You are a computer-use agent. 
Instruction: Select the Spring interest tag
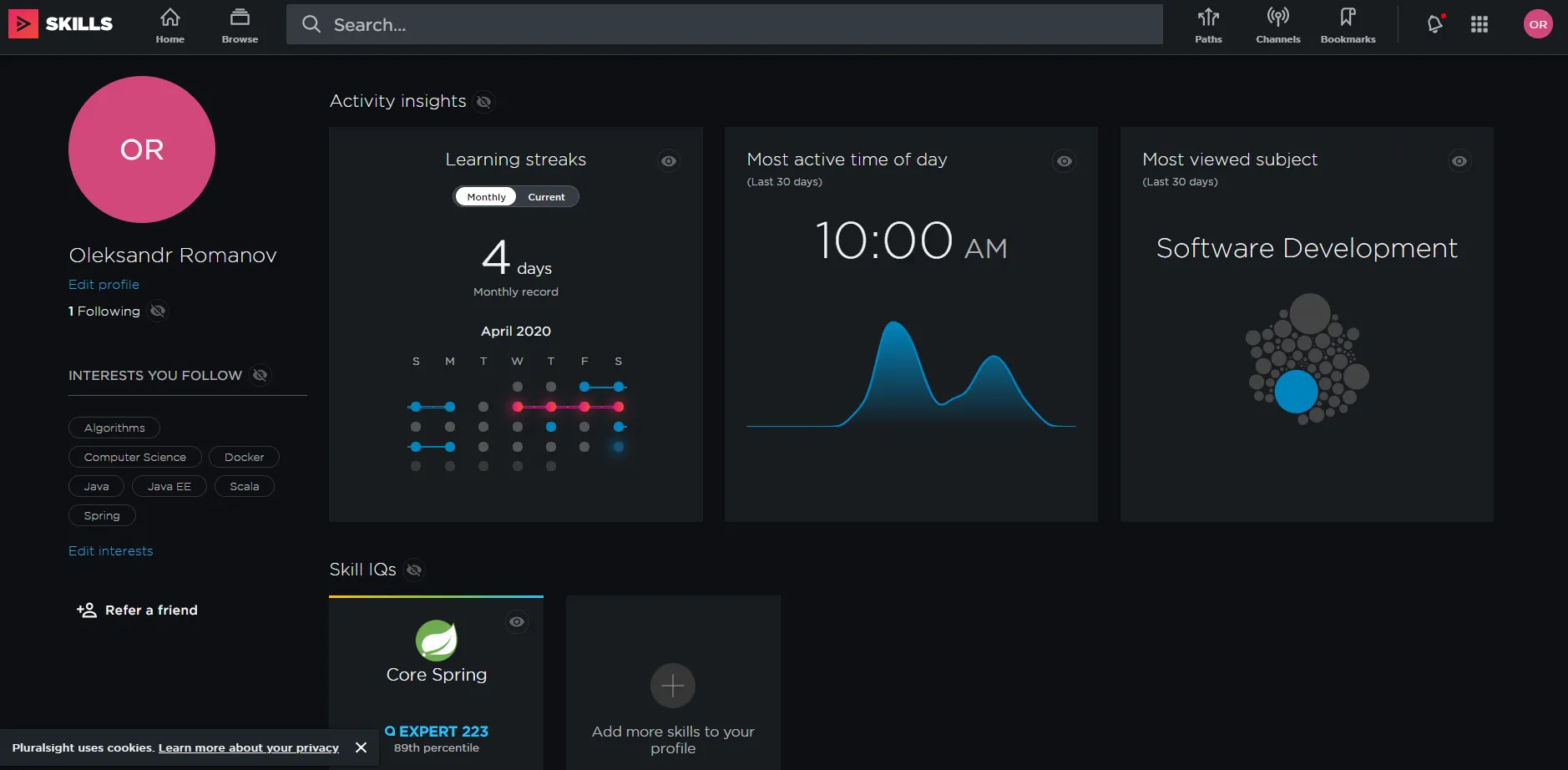point(102,515)
